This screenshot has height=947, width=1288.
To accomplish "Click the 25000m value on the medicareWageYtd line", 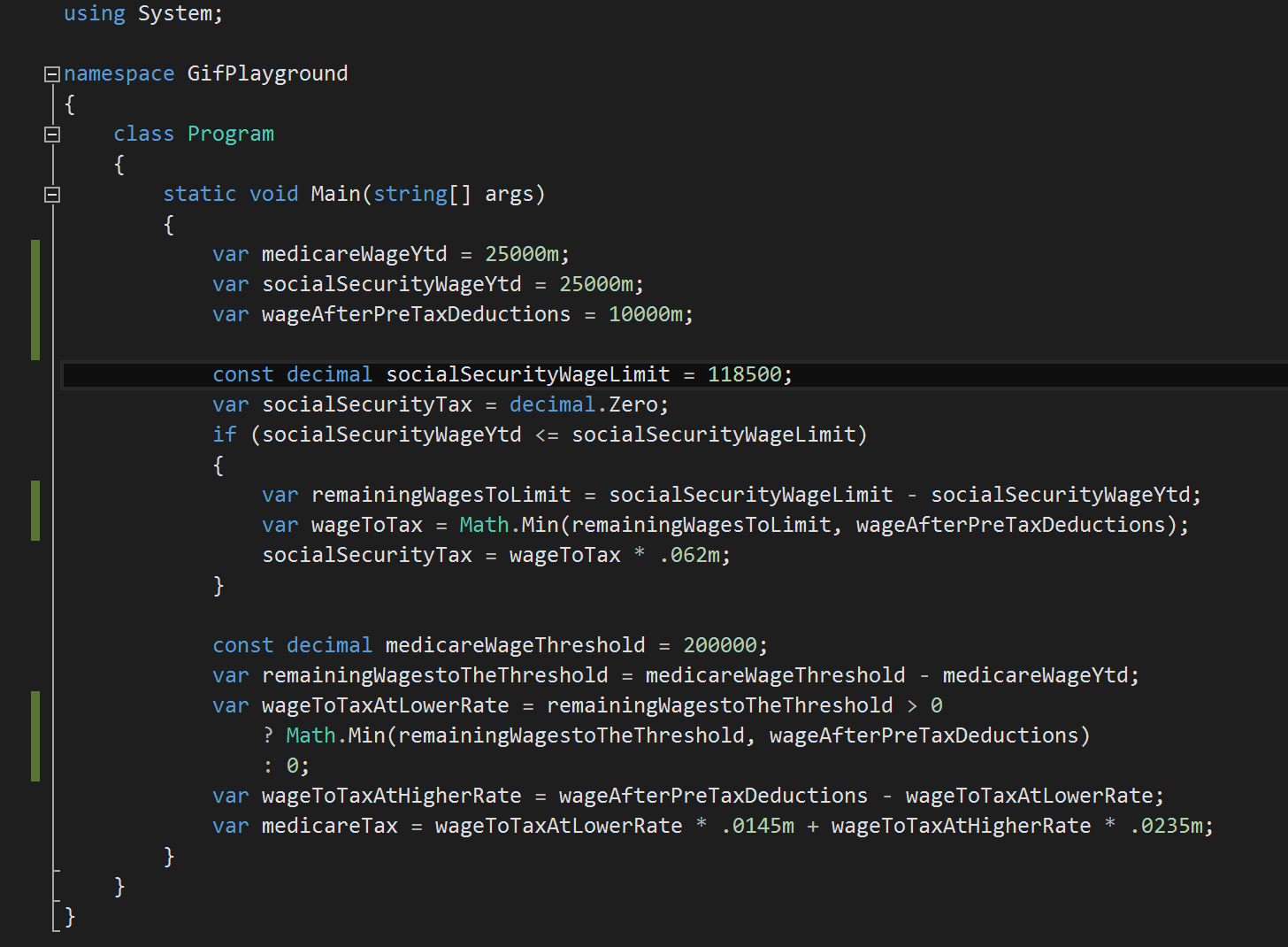I will point(521,254).
